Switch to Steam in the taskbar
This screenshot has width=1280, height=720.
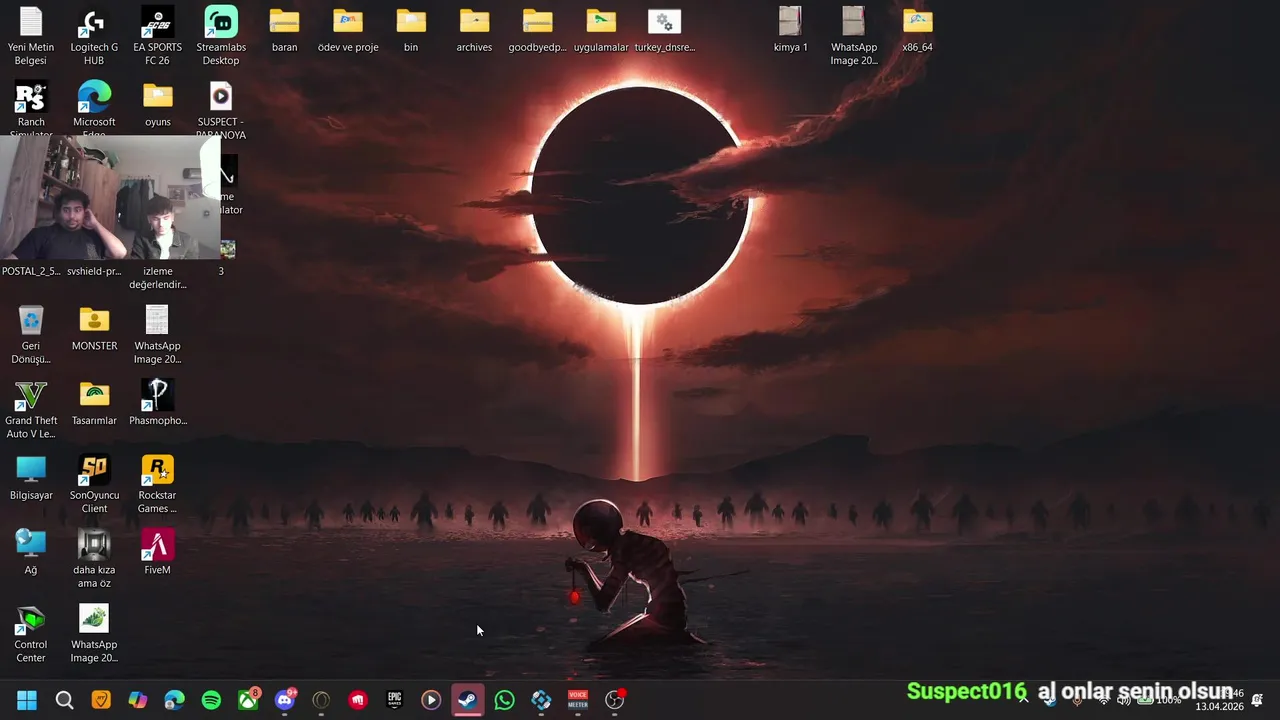[467, 700]
